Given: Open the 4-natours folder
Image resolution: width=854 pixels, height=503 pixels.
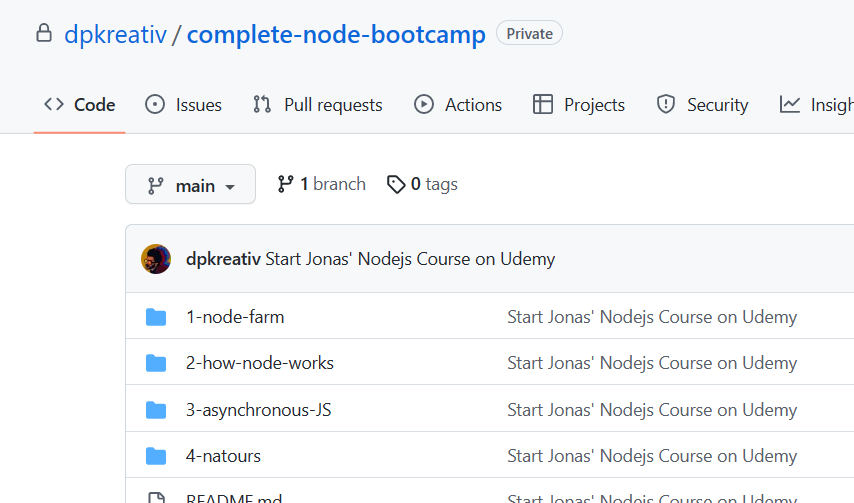Looking at the screenshot, I should (223, 456).
